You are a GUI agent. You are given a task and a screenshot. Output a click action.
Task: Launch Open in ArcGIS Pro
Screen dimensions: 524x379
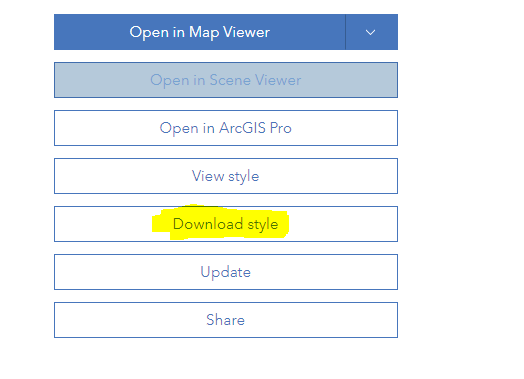click(x=226, y=128)
